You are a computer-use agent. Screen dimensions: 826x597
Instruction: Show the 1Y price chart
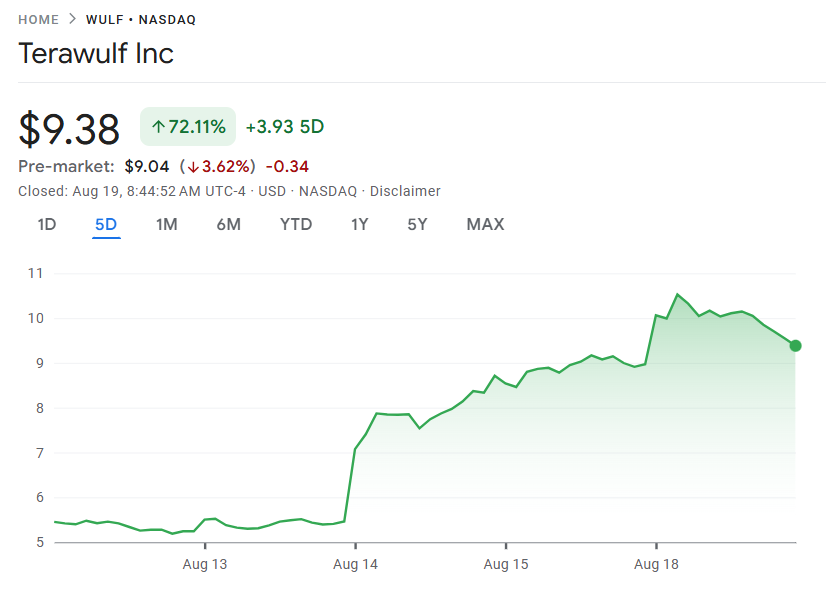(360, 224)
